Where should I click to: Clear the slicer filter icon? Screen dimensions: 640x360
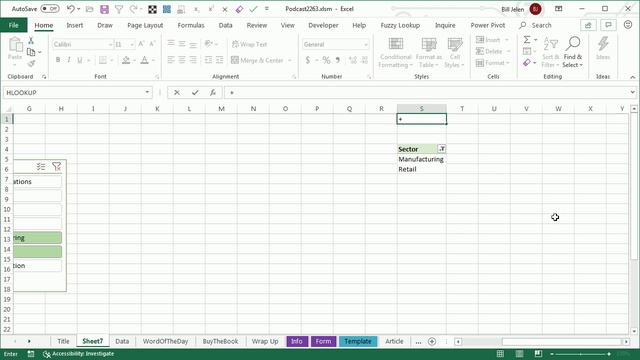click(x=56, y=167)
